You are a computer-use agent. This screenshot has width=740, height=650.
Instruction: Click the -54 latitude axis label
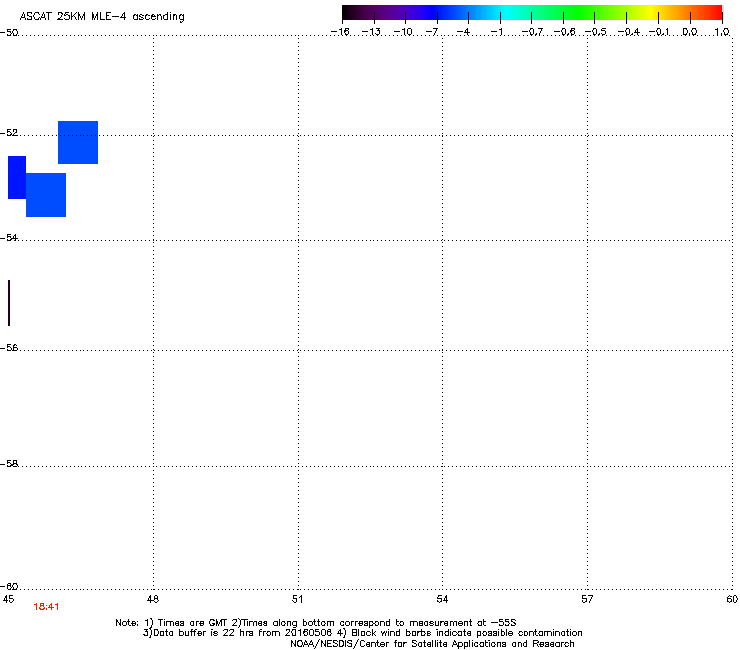point(9,237)
